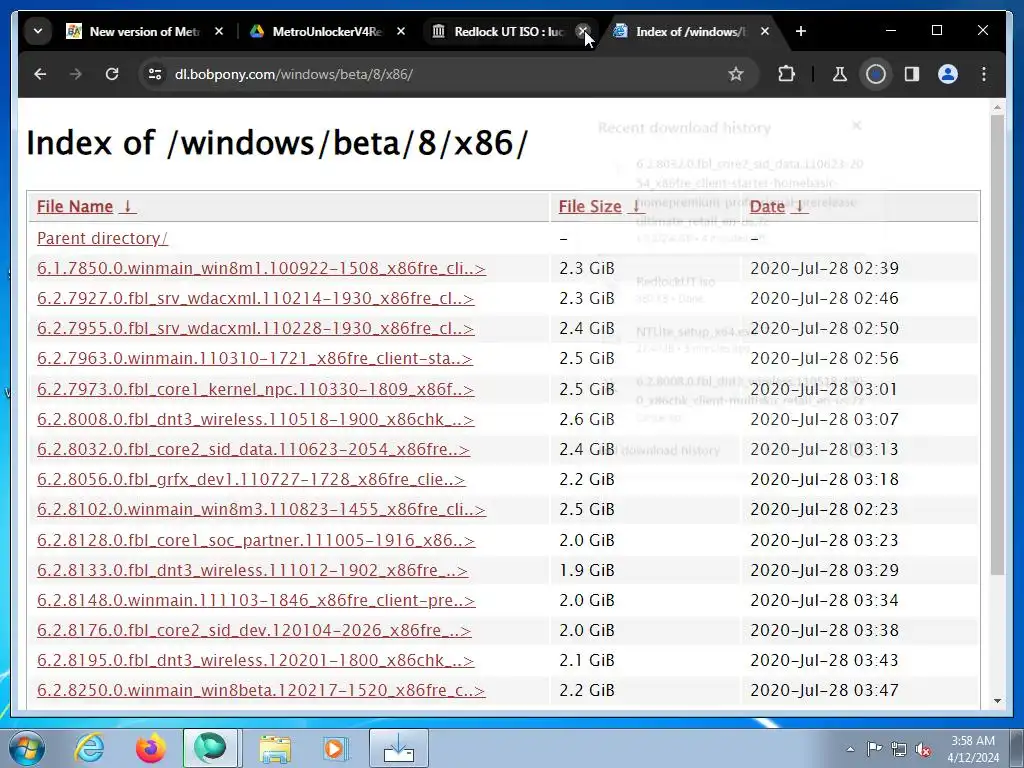Reload the current page
The image size is (1024, 768).
pos(112,74)
